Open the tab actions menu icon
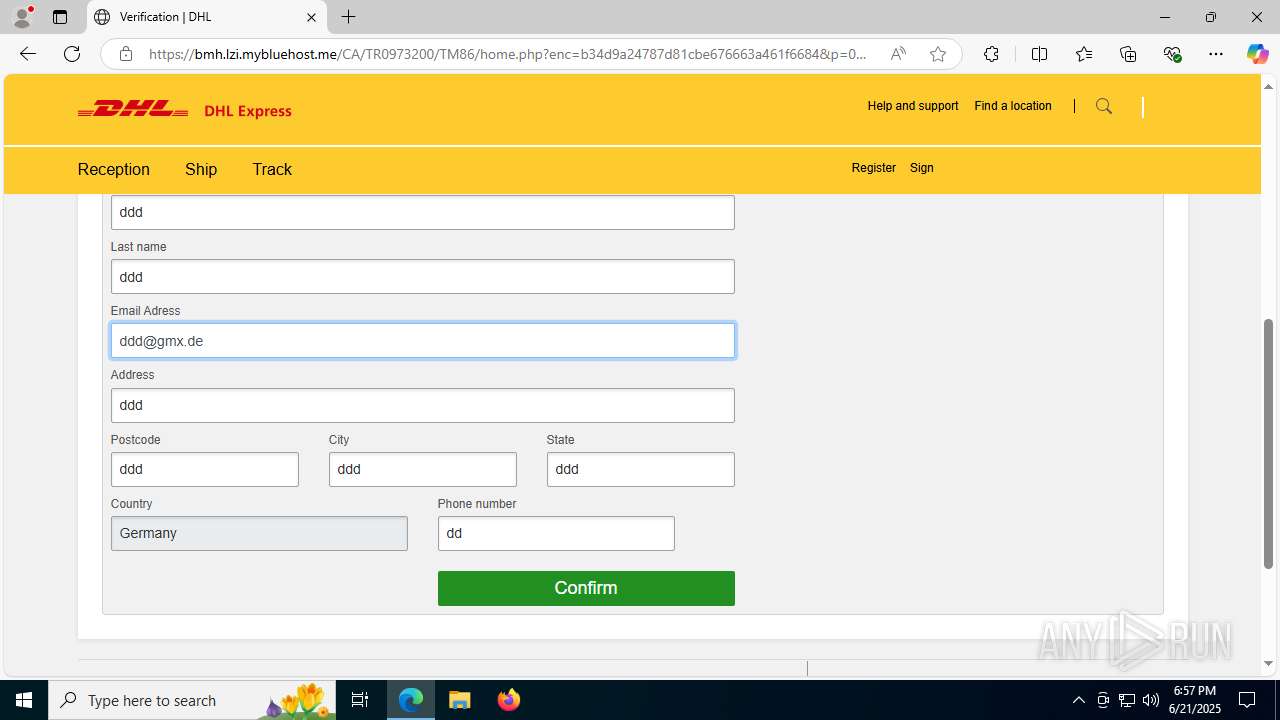 [x=60, y=17]
